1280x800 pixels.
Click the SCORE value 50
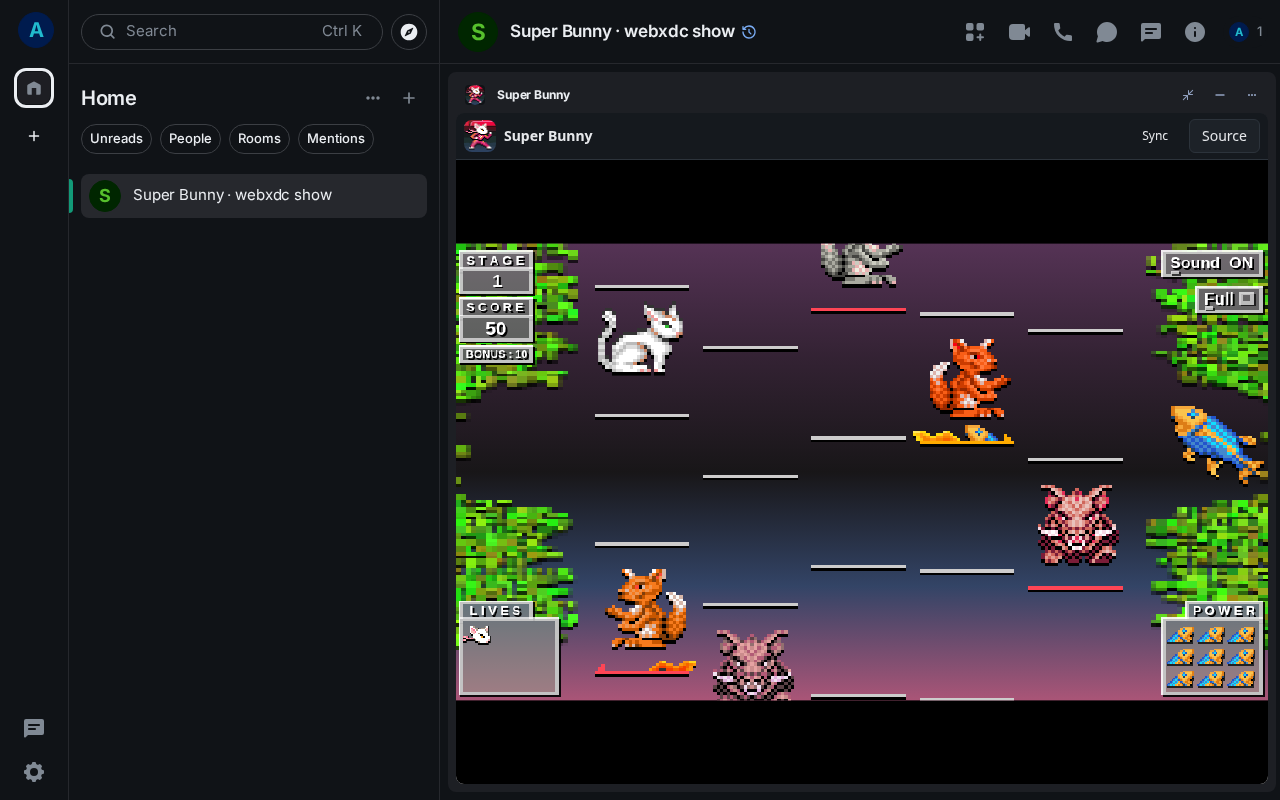coord(496,329)
